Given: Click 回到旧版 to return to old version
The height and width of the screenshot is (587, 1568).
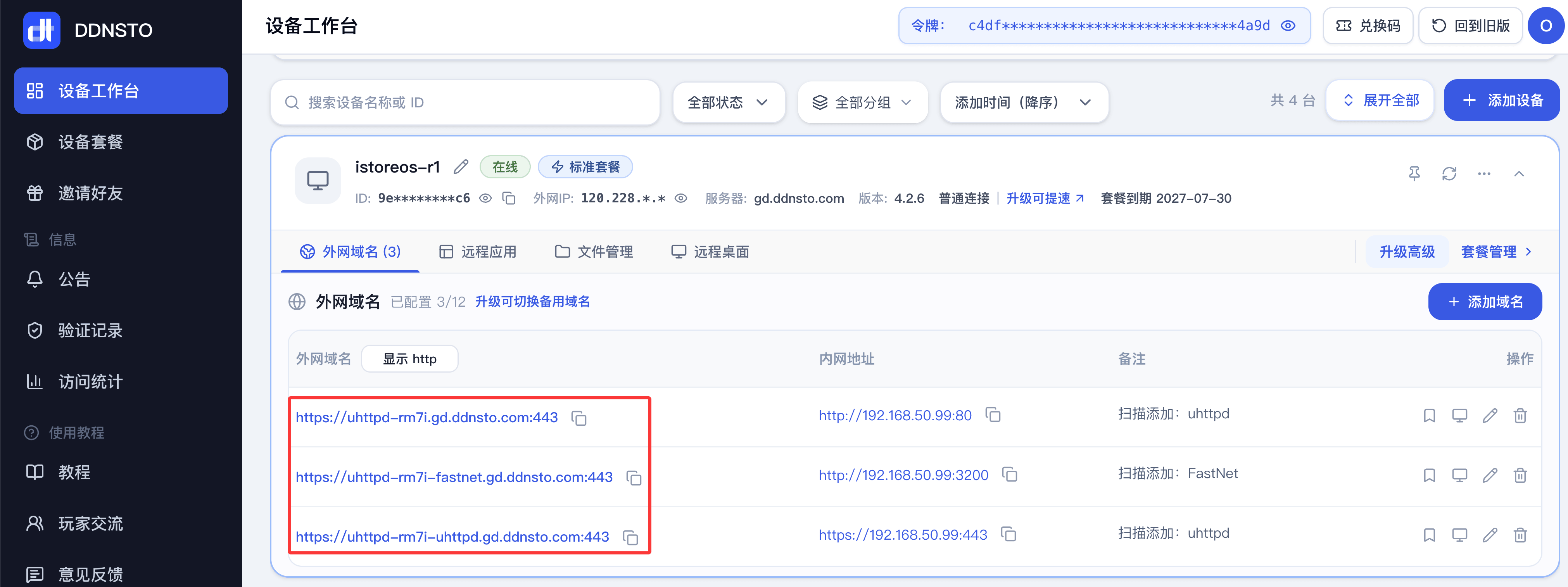Looking at the screenshot, I should [x=1470, y=26].
